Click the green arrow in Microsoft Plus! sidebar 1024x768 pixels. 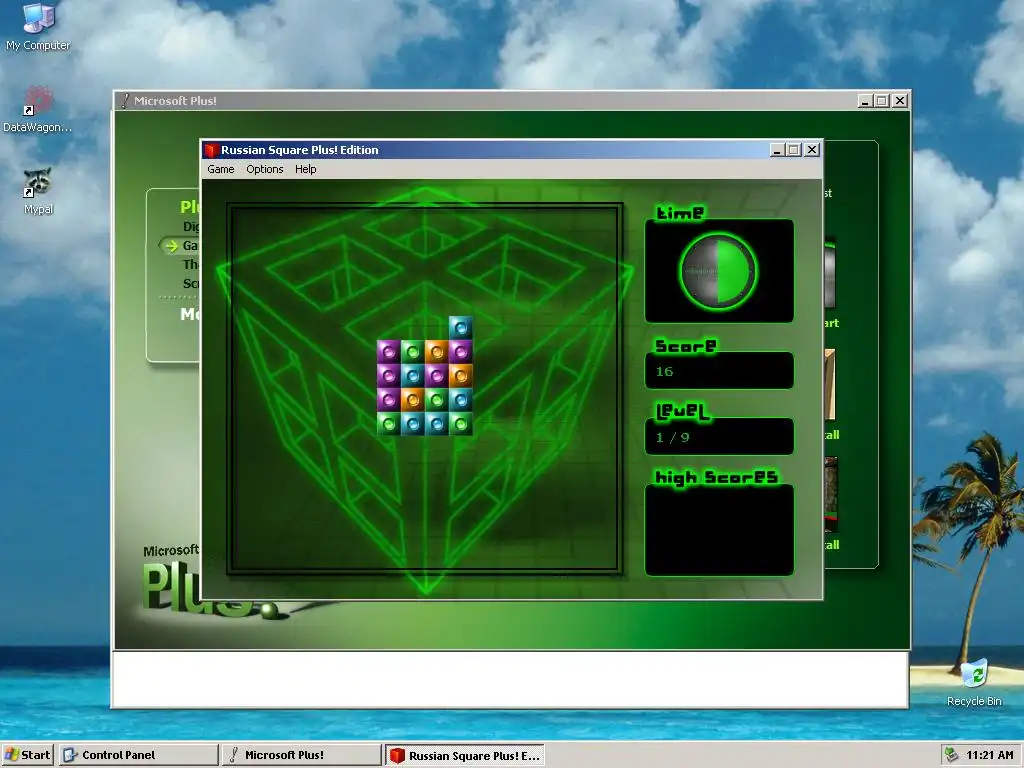click(171, 246)
